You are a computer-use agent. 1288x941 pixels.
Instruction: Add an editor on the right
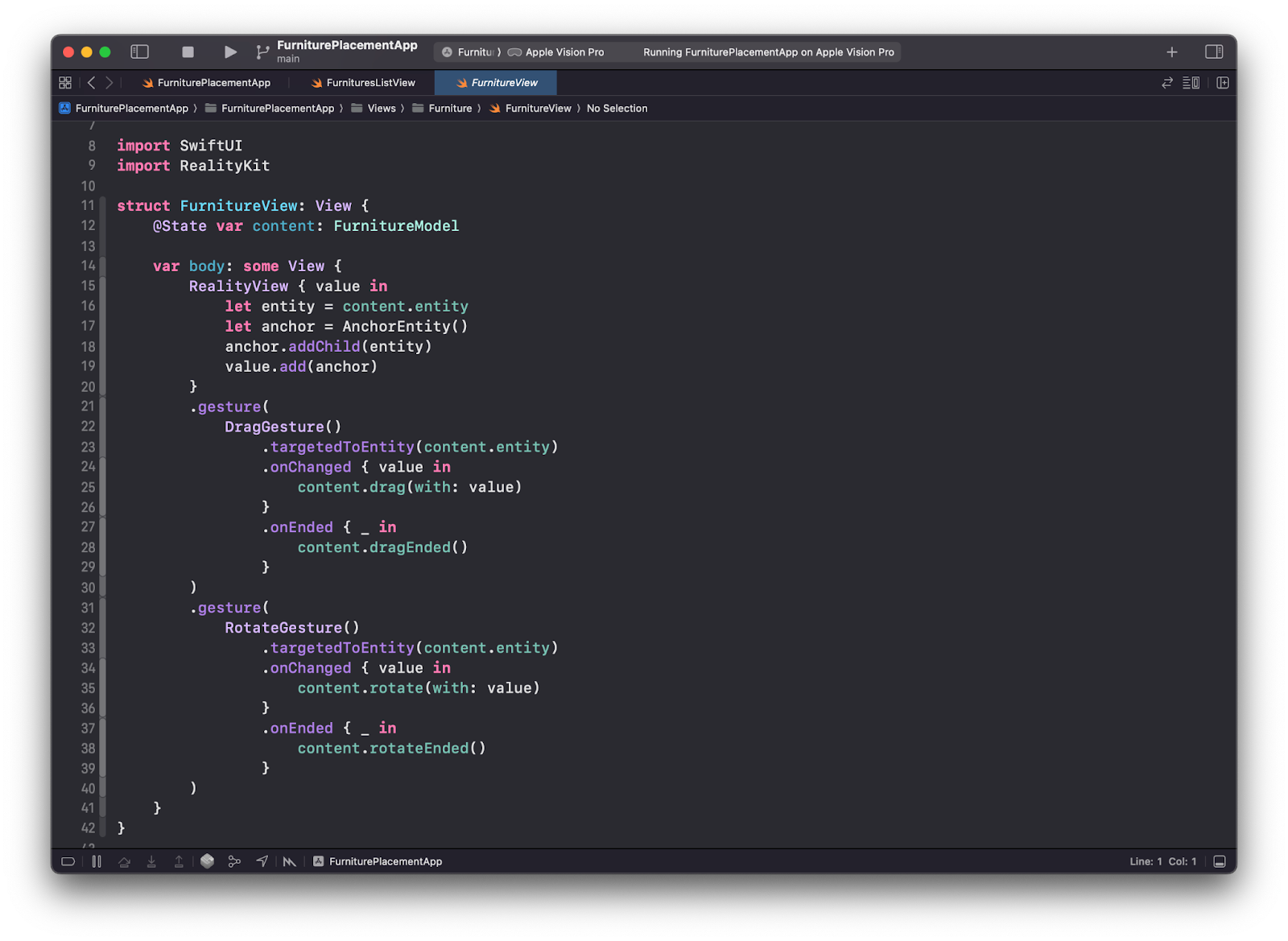(x=1222, y=83)
